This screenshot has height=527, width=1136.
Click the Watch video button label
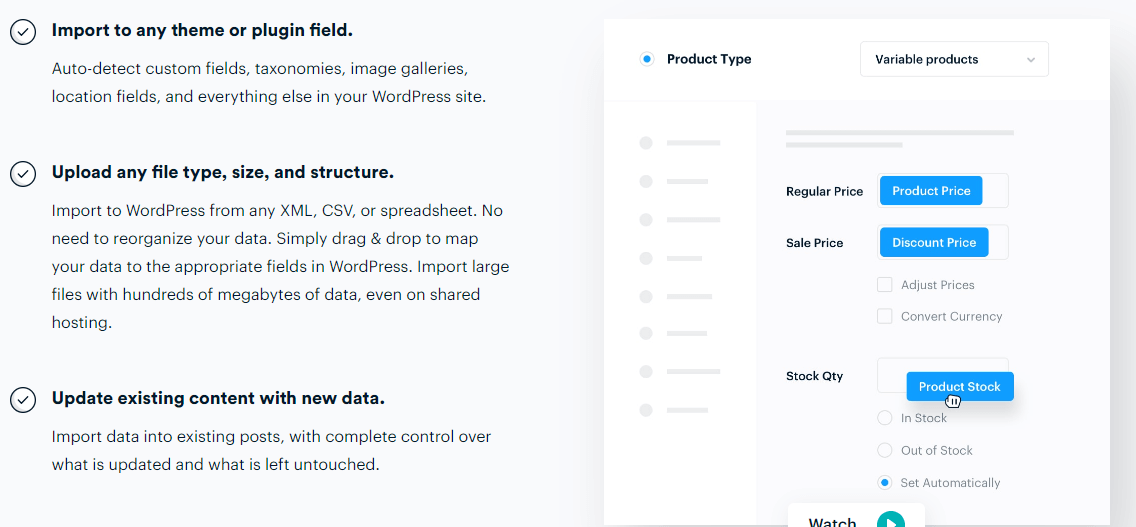(x=832, y=521)
